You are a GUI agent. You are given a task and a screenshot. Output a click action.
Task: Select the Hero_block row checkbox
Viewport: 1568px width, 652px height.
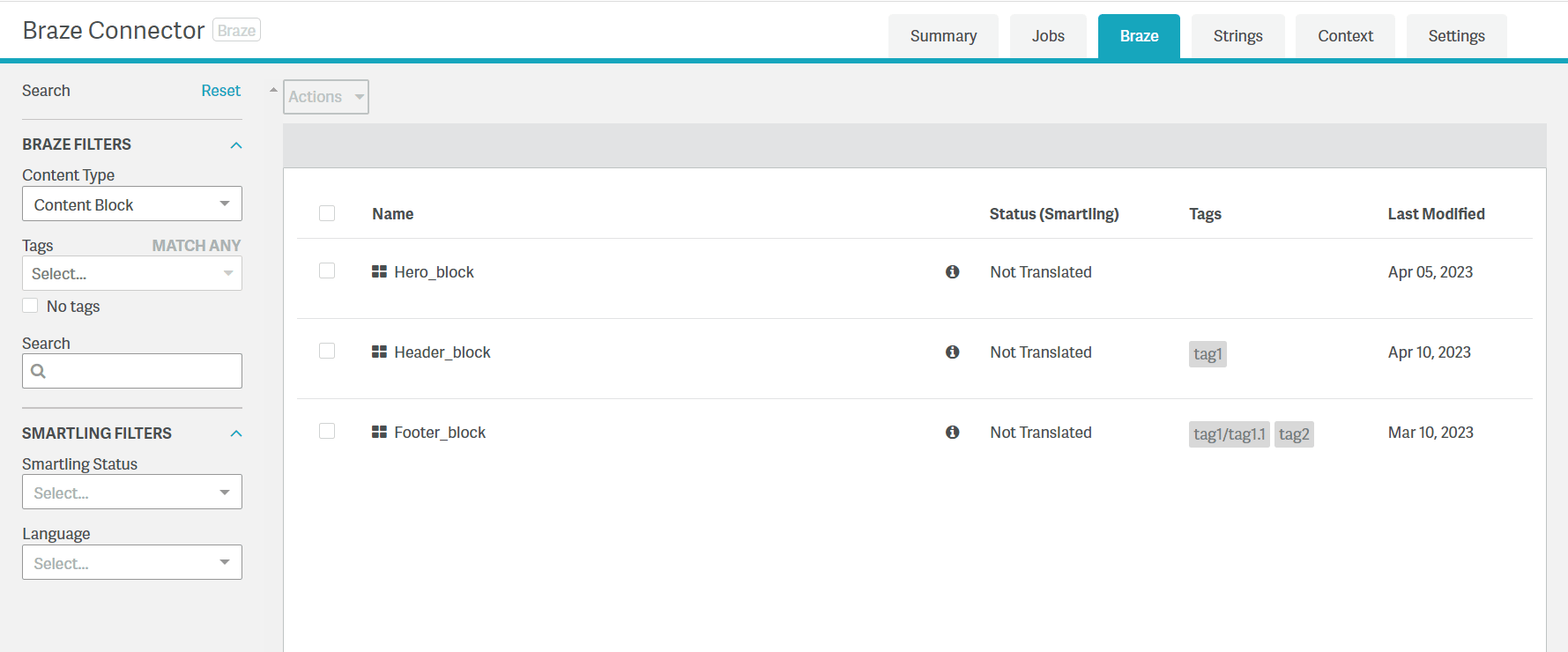(327, 270)
